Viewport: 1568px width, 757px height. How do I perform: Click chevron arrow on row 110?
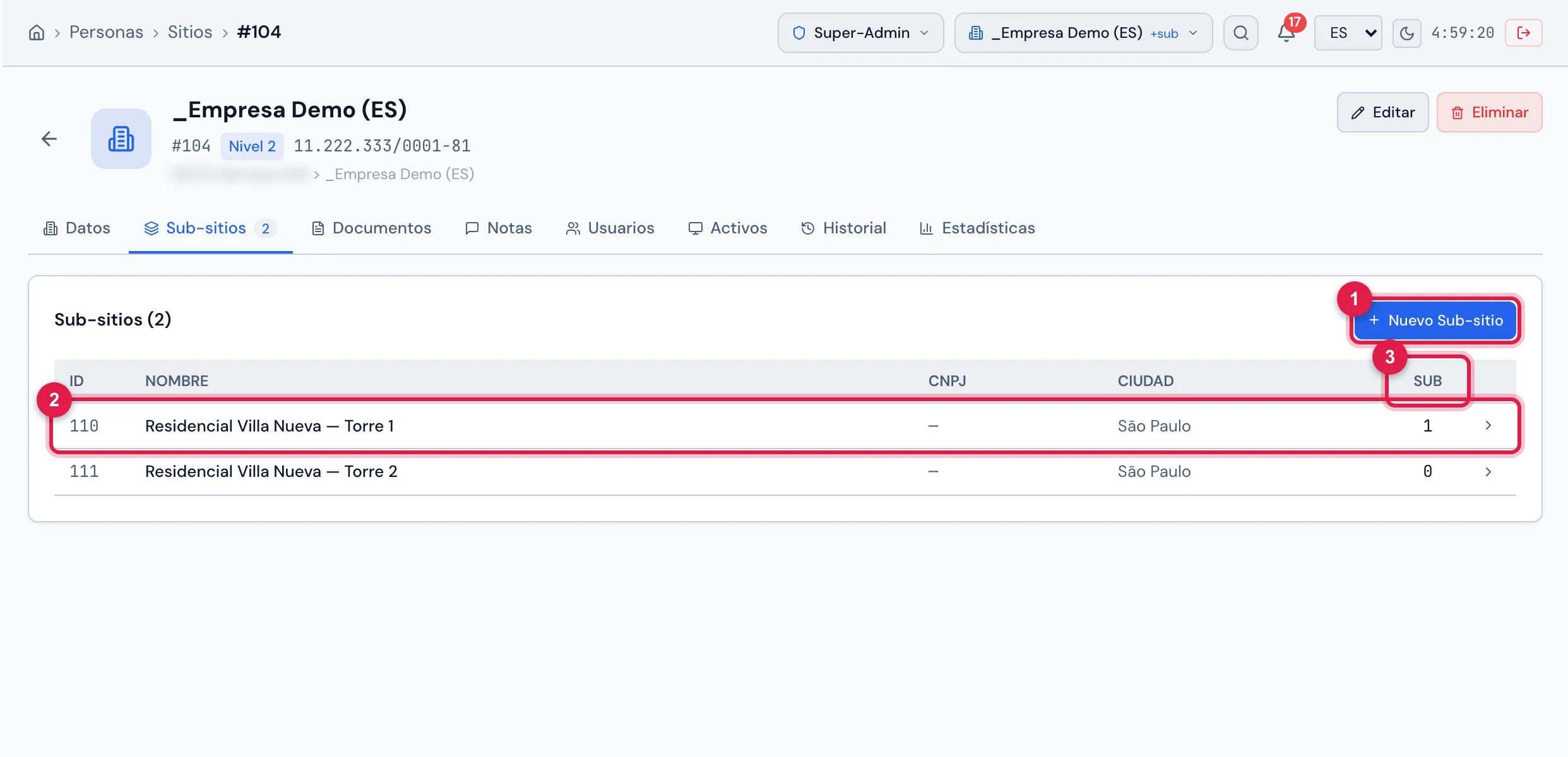click(x=1488, y=426)
